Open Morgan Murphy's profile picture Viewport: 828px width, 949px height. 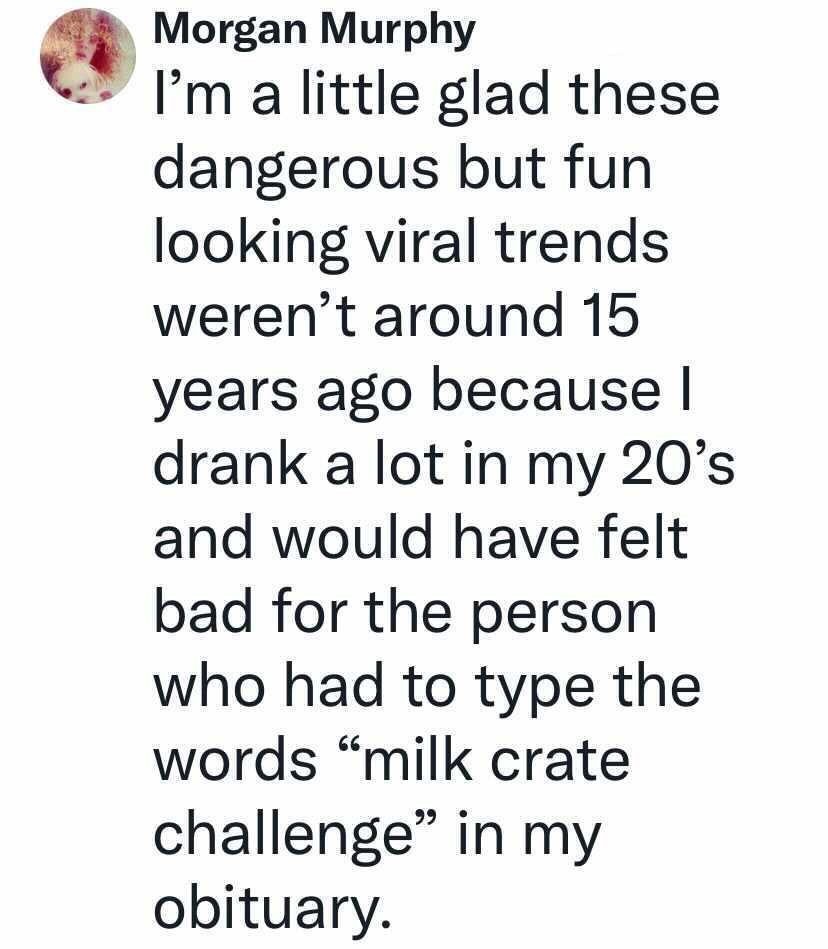pos(88,56)
